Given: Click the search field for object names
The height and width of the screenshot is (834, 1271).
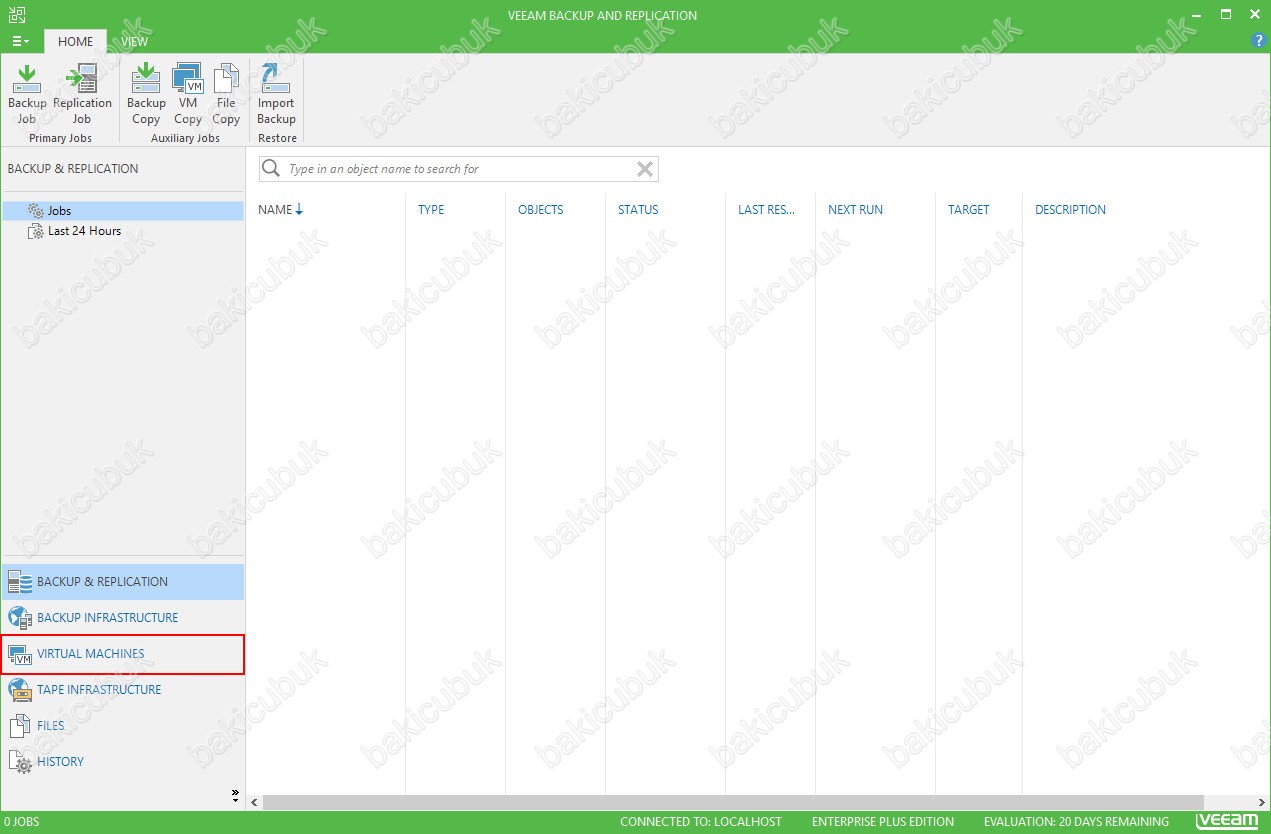Looking at the screenshot, I should [459, 169].
